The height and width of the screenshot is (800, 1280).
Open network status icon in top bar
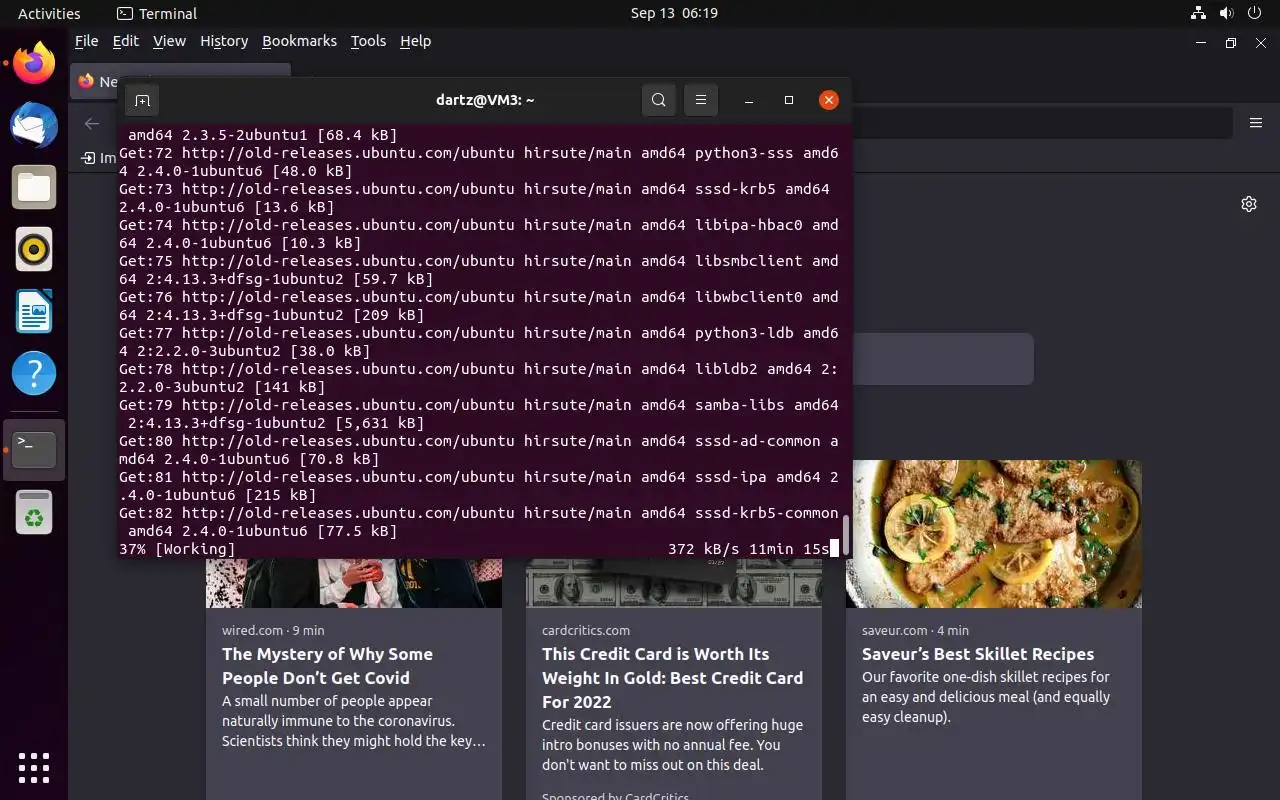(1198, 13)
